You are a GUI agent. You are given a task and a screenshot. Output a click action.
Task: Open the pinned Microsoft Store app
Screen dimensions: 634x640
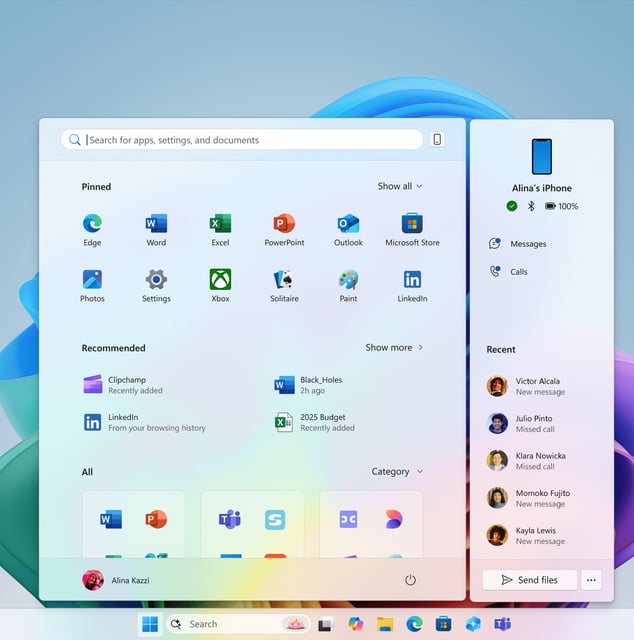pyautogui.click(x=412, y=229)
